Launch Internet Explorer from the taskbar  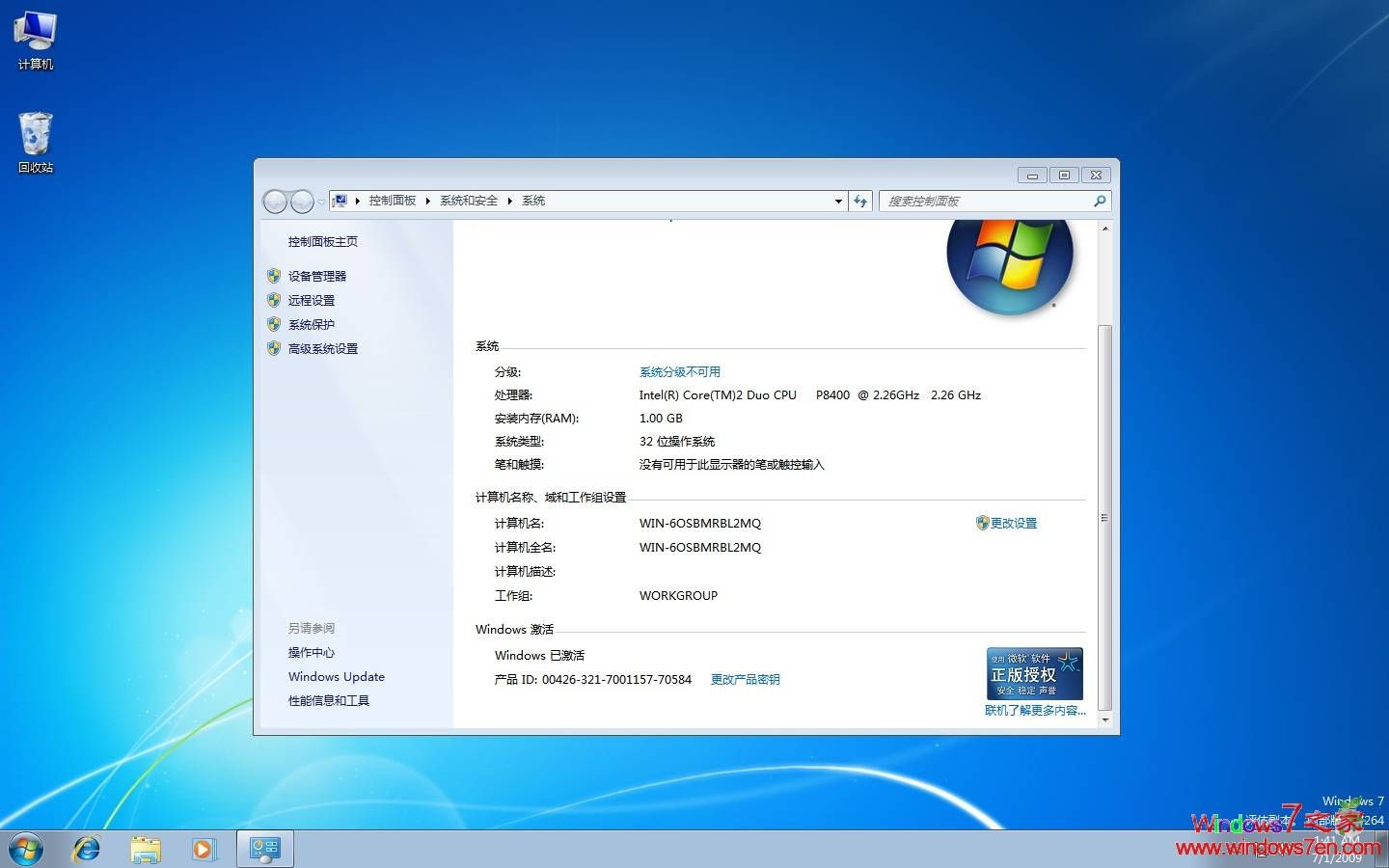87,849
